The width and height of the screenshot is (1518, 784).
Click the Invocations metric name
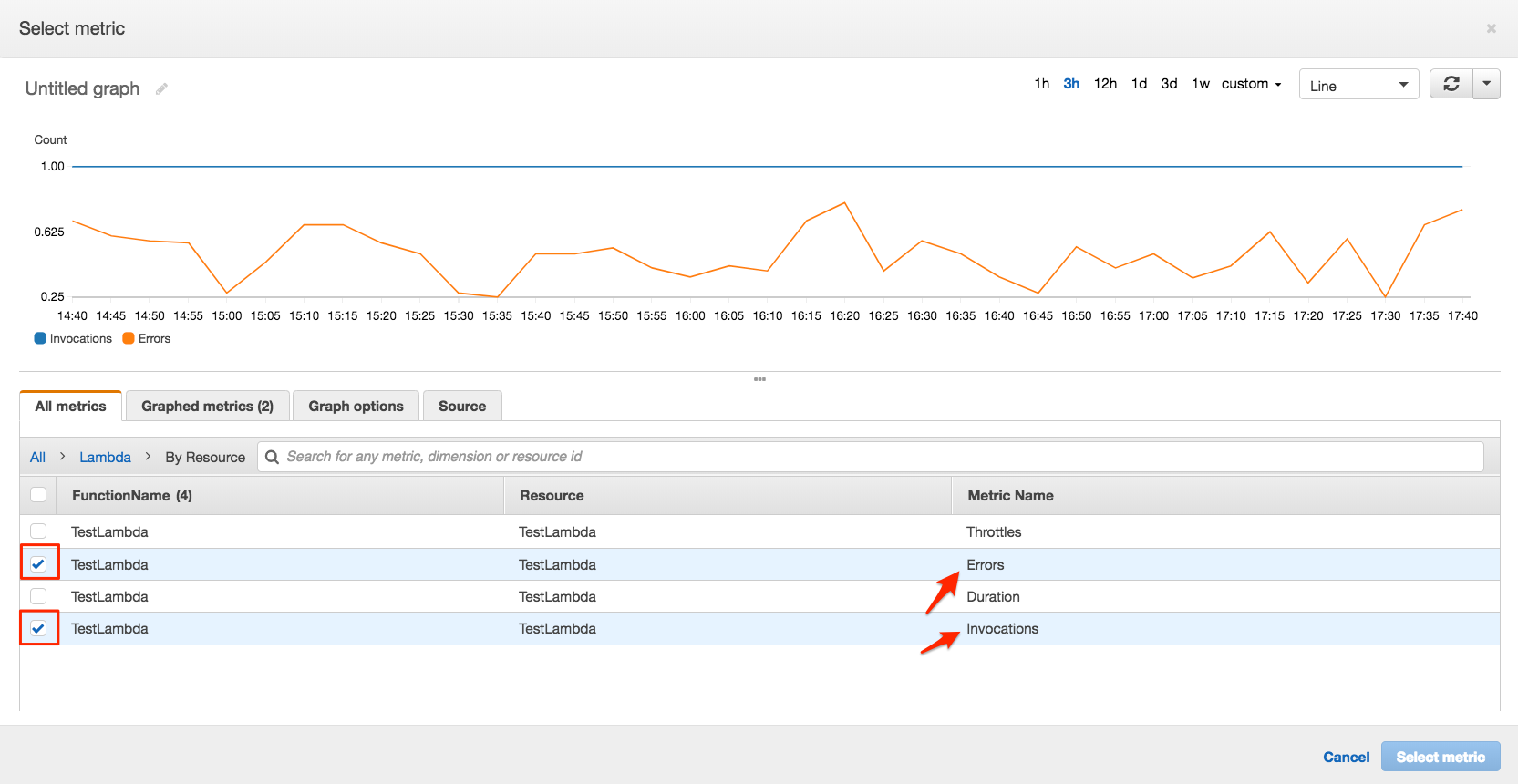pos(1002,628)
